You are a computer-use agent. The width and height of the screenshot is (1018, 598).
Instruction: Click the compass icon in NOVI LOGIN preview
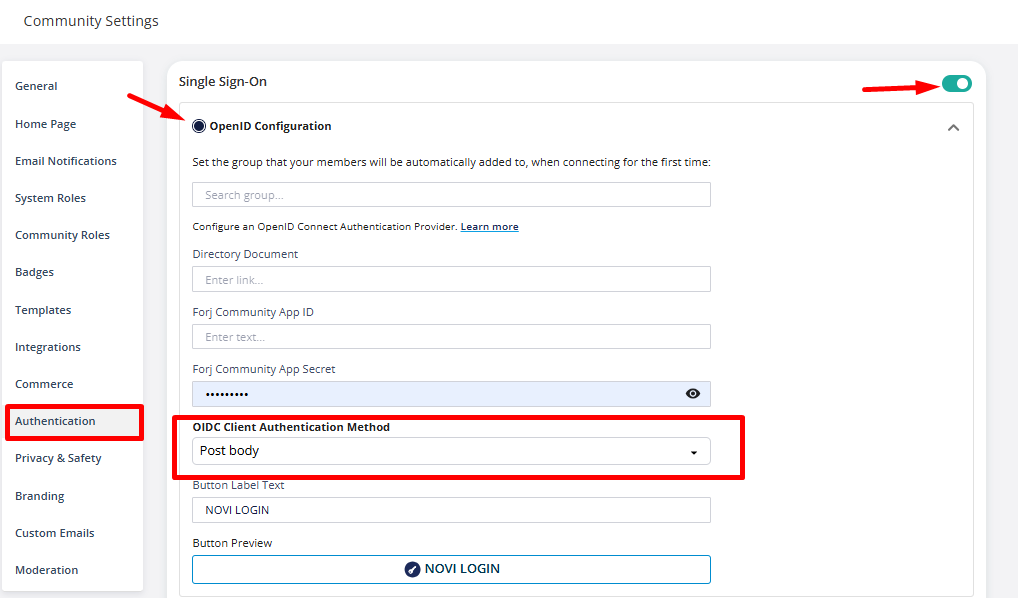412,569
